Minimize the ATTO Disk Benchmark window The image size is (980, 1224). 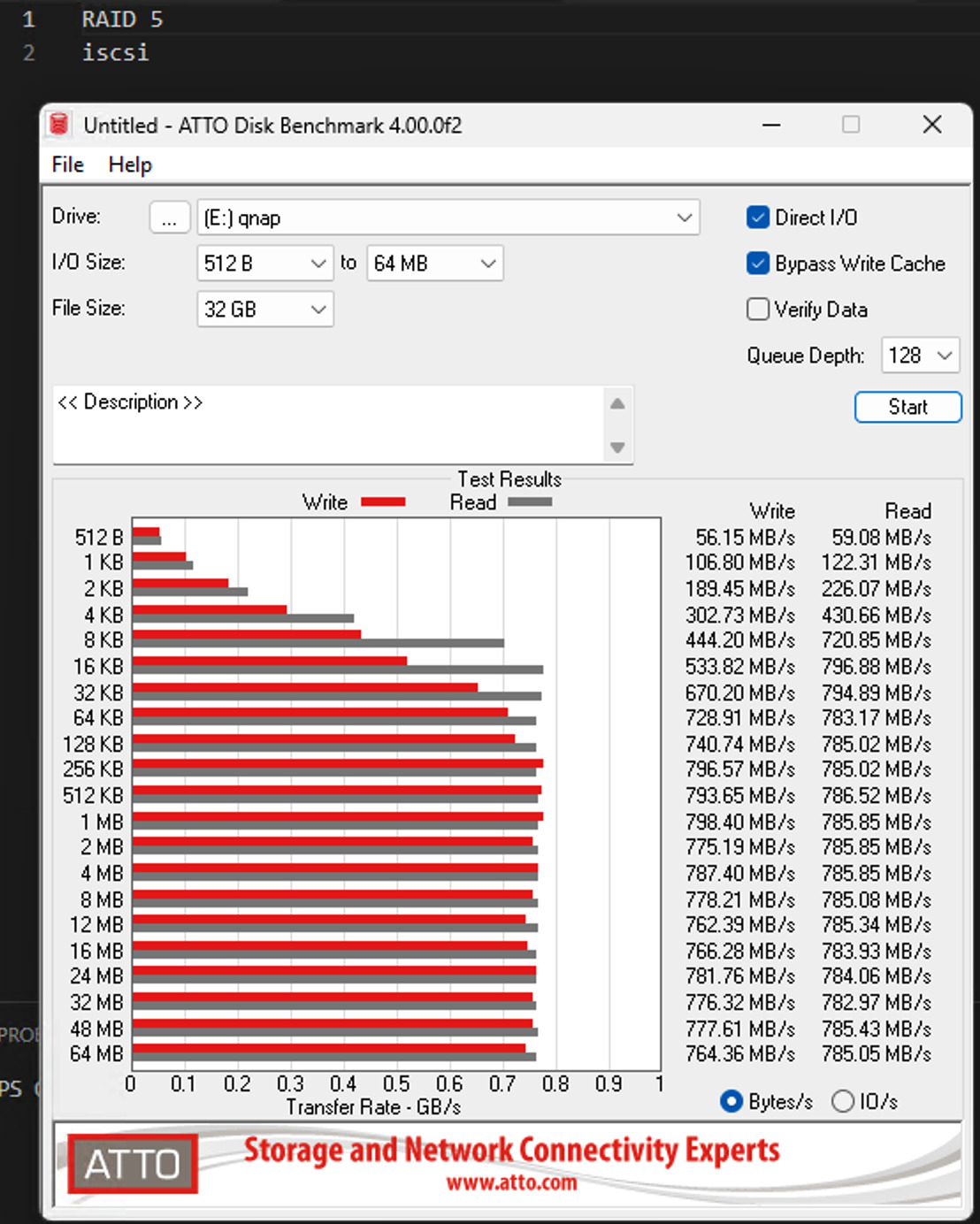tap(771, 125)
